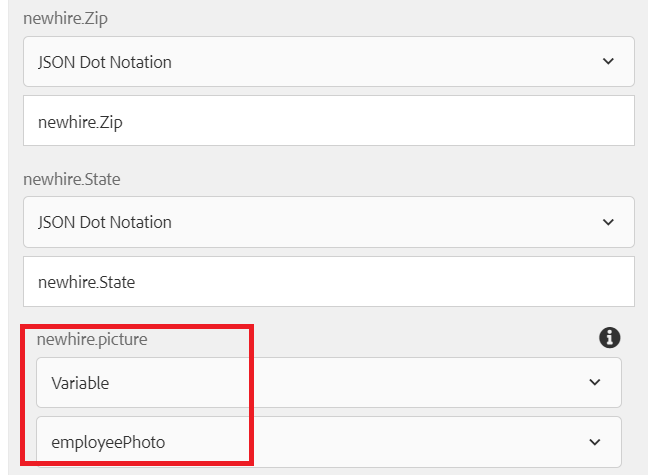
Task: Click 'JSON Dot Notation' text in the State selector
Action: (105, 222)
